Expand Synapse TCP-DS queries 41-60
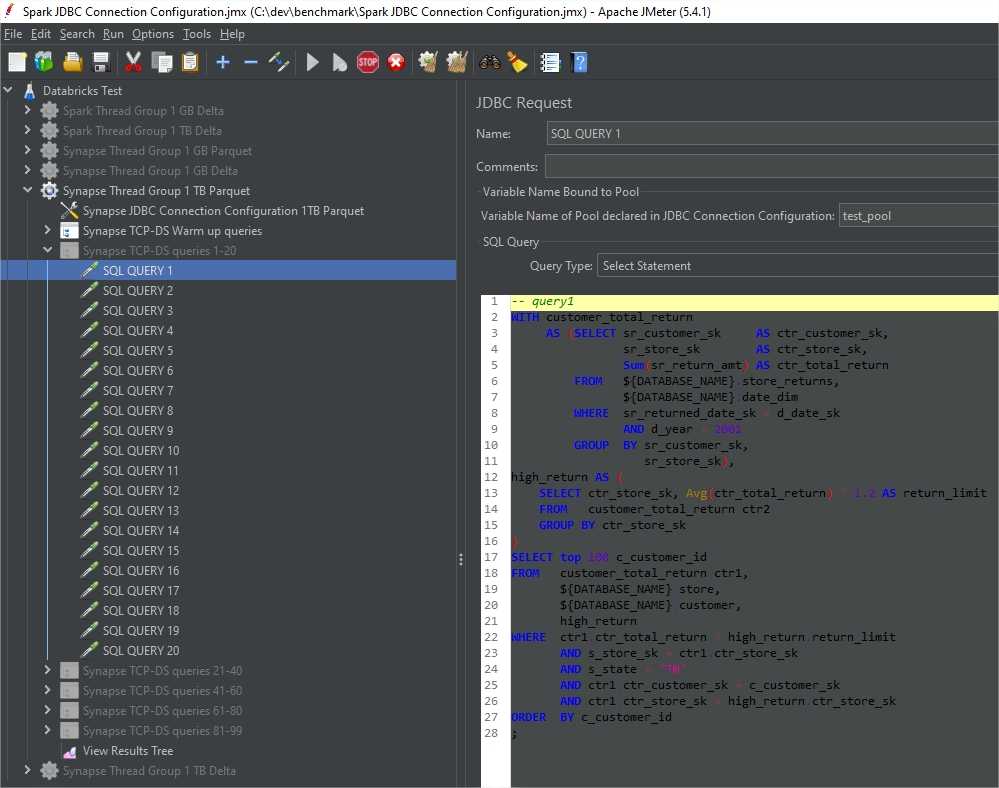This screenshot has width=999, height=788. tap(48, 690)
